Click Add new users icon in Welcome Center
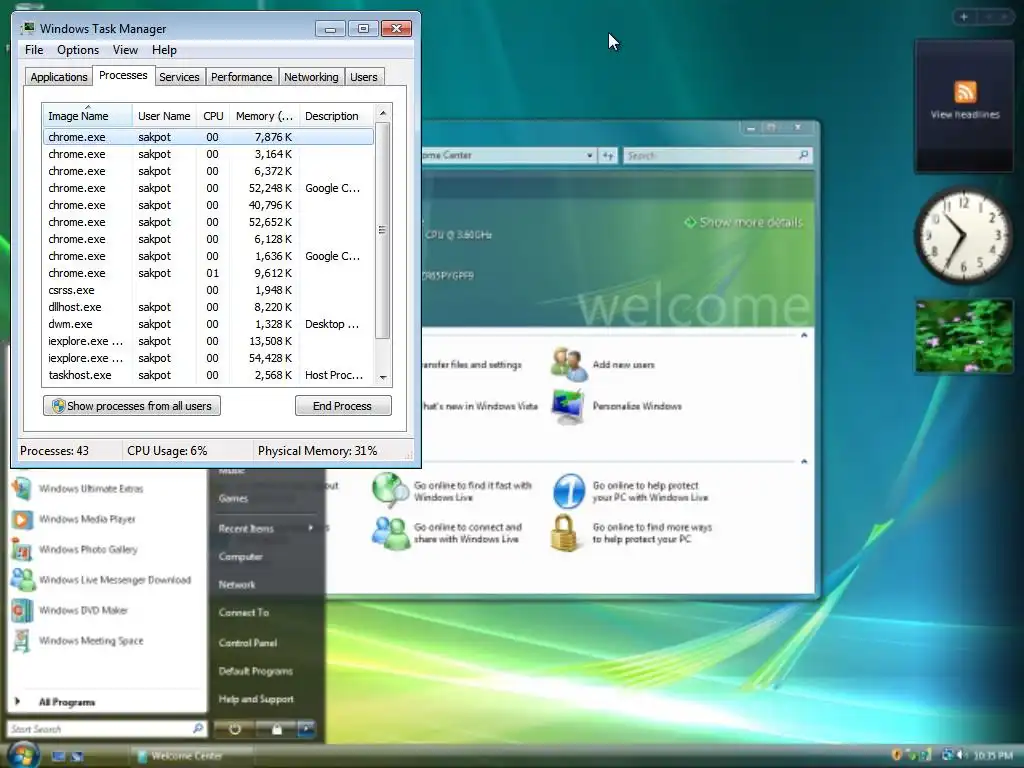 point(568,364)
